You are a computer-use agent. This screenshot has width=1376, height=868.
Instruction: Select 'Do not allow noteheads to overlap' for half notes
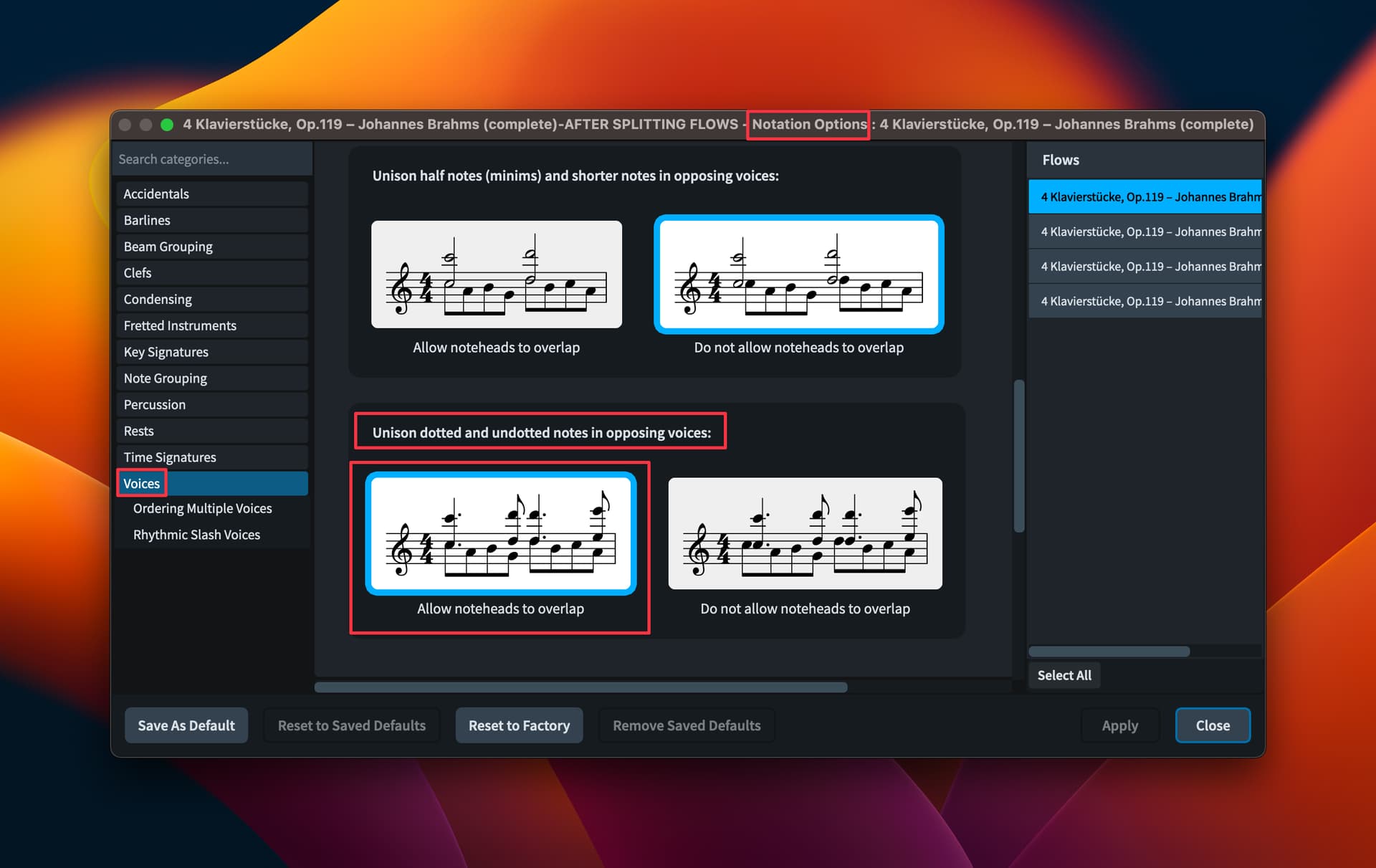coord(798,275)
